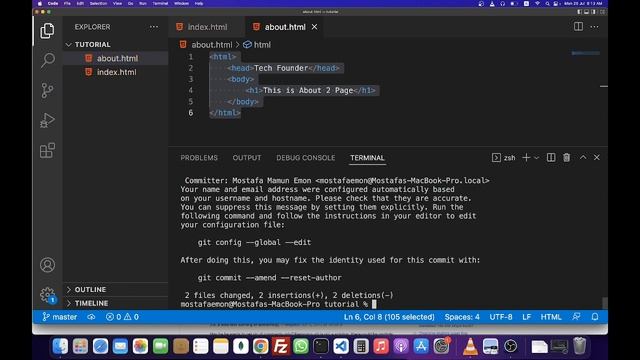The height and width of the screenshot is (360, 640).
Task: Open FileZilla from the Dock
Action: click(281, 346)
